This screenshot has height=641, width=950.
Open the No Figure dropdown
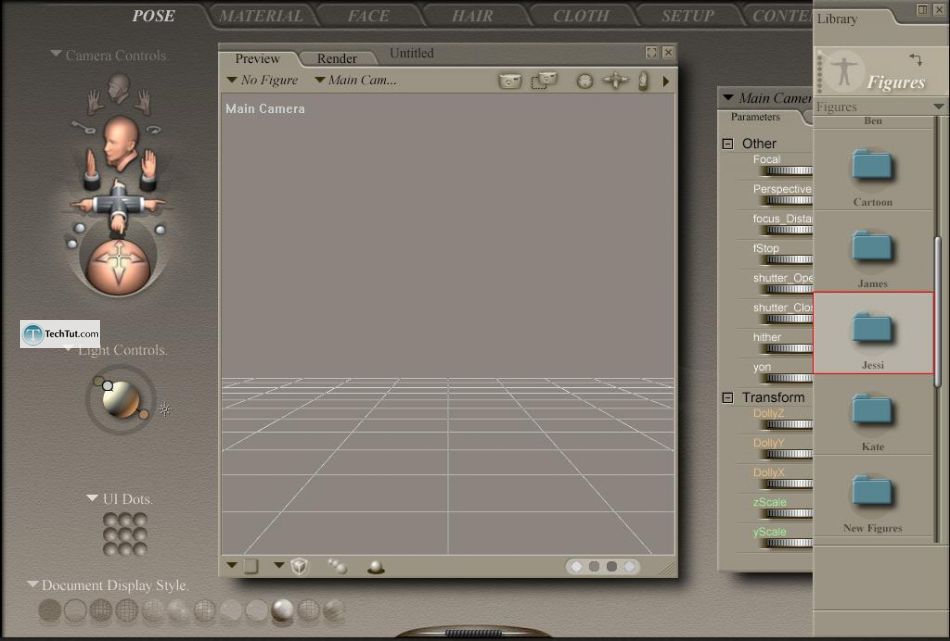(x=262, y=80)
